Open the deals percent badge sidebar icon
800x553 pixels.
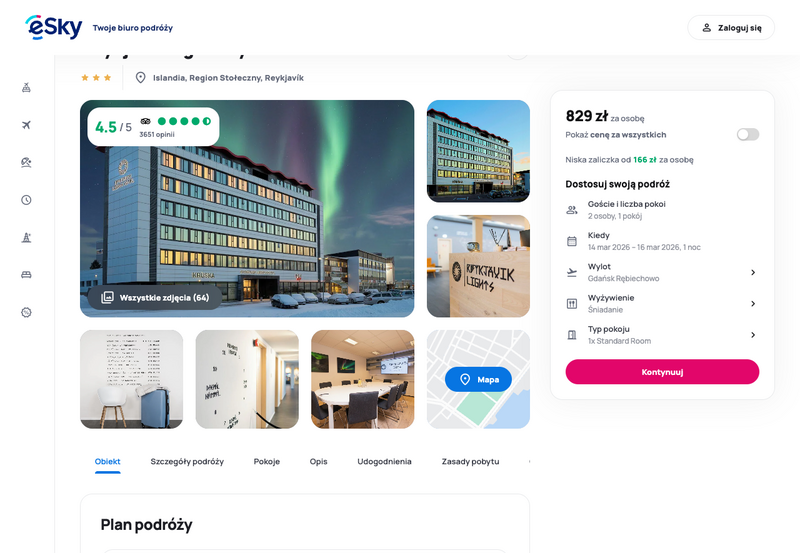pos(27,312)
